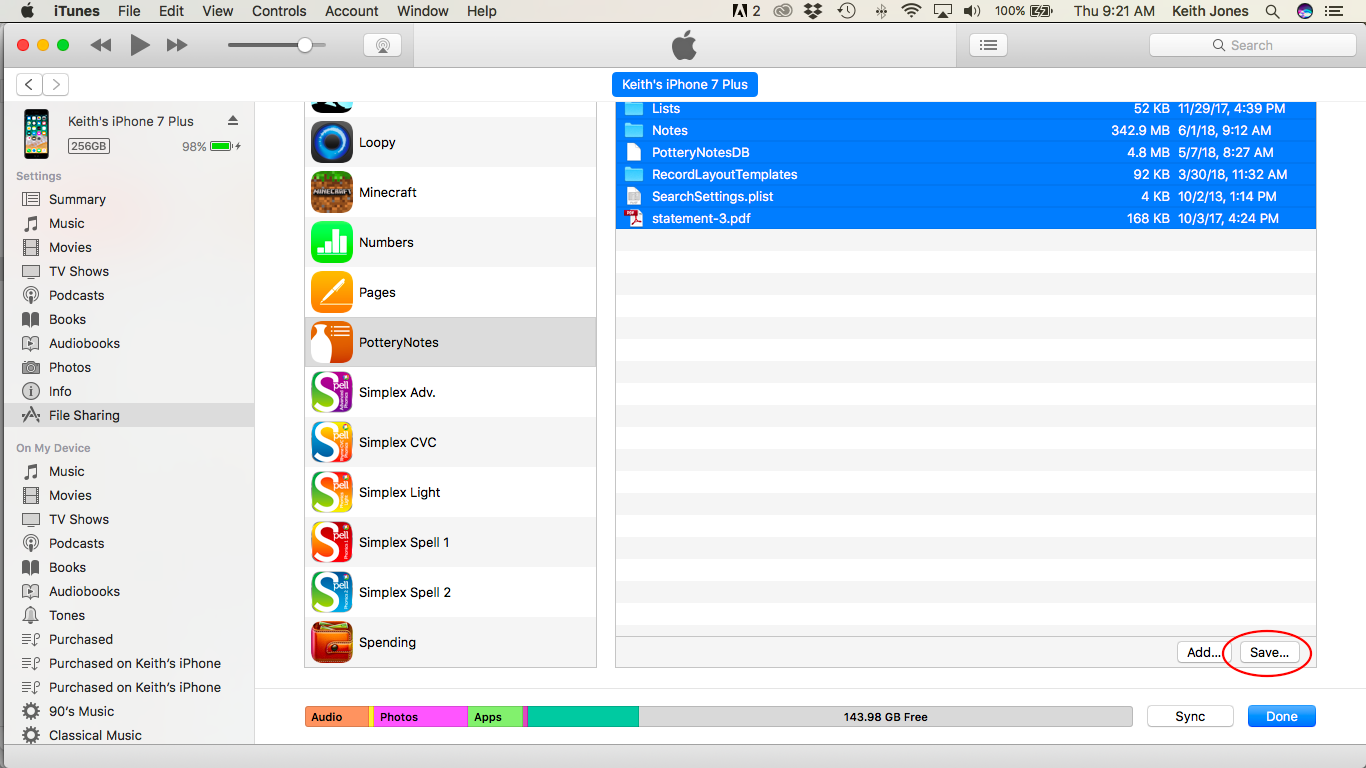
Task: Go back using the left chevron
Action: pos(30,85)
